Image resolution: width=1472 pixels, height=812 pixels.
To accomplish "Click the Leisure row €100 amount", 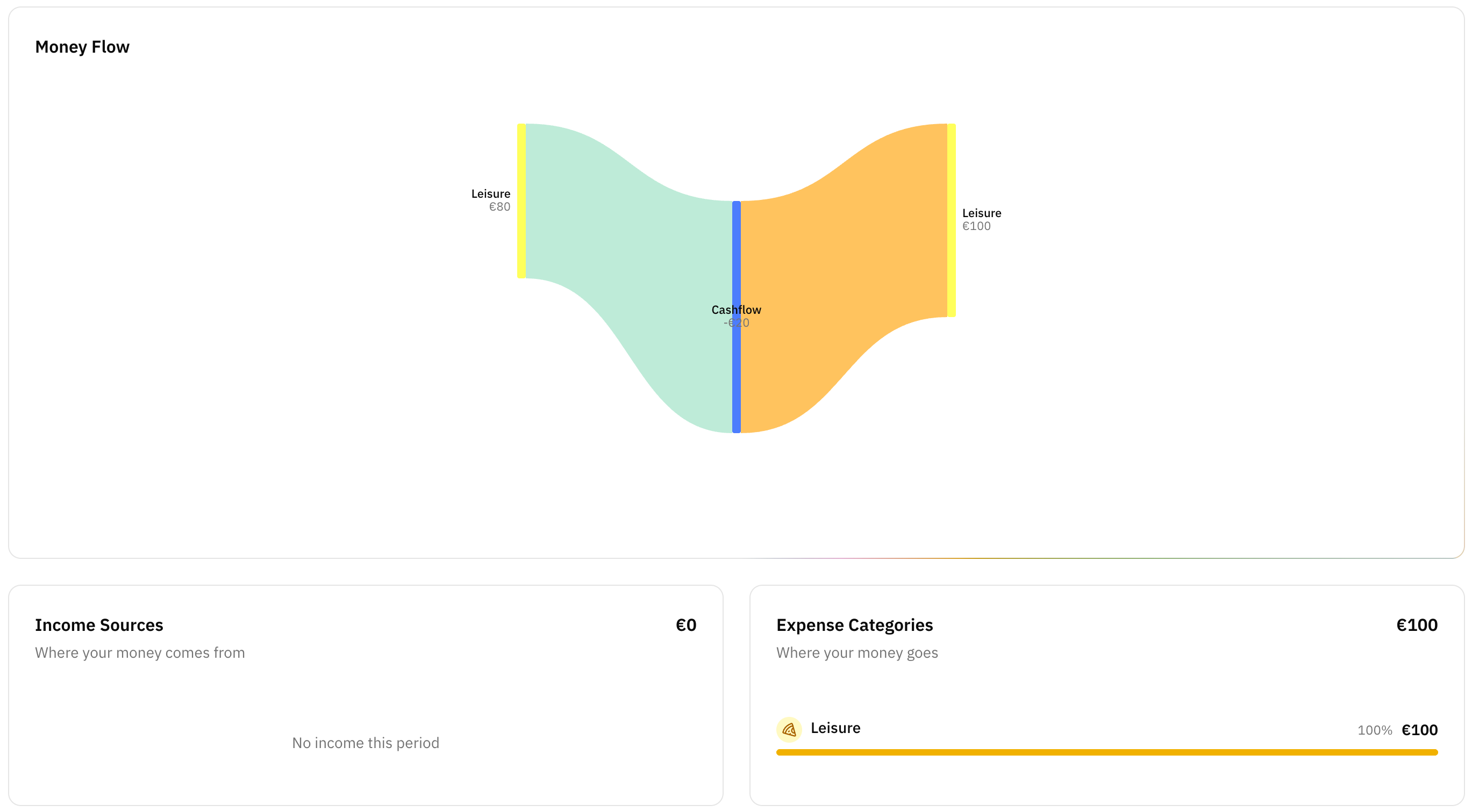I will pos(1419,730).
